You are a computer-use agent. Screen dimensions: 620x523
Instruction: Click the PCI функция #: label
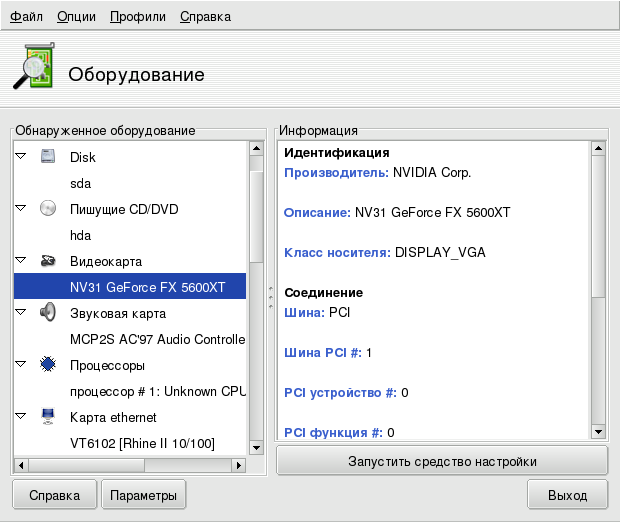click(333, 432)
